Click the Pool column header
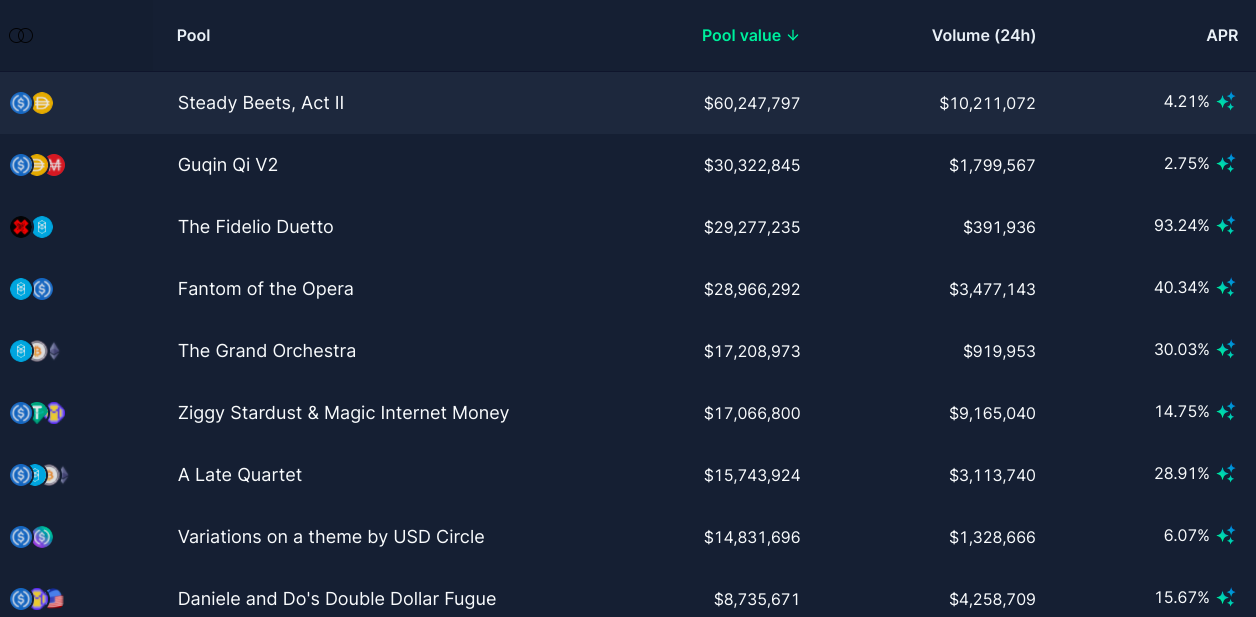The width and height of the screenshot is (1256, 617). pos(194,36)
